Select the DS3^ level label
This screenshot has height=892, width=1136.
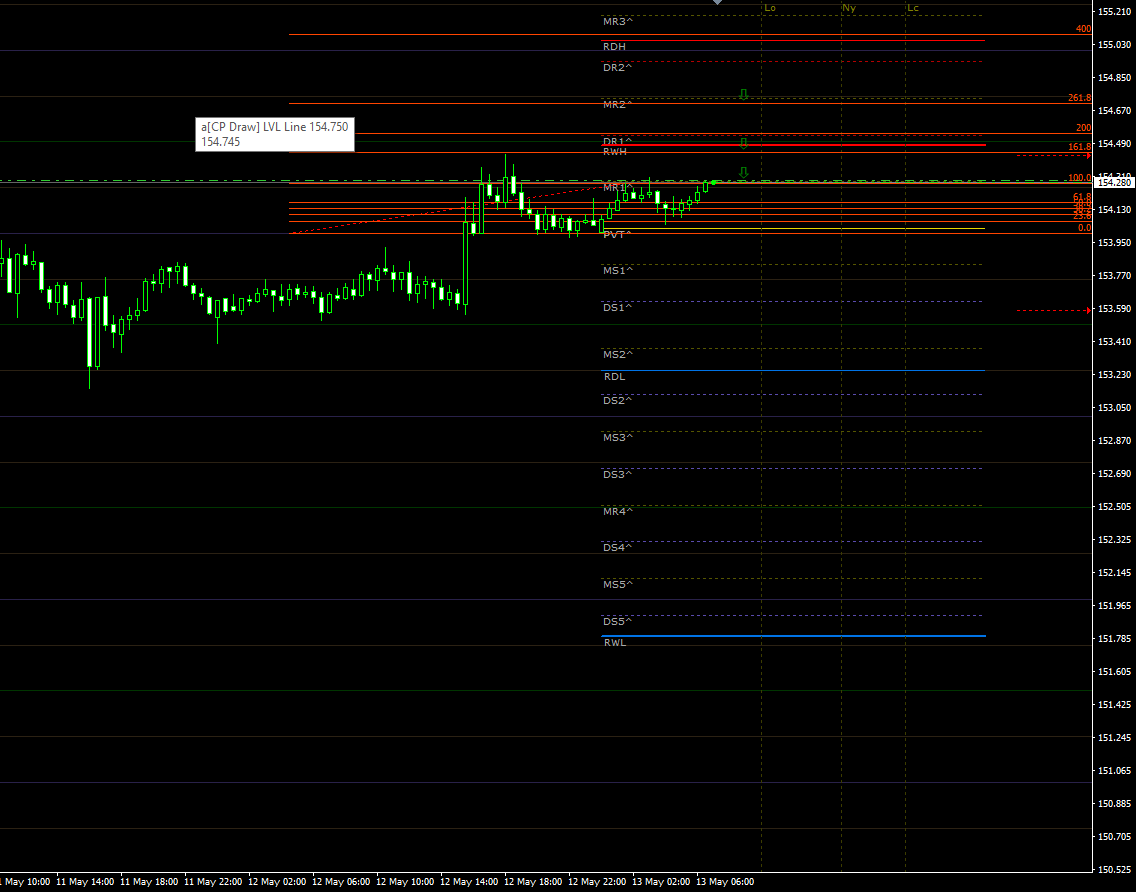[617, 475]
